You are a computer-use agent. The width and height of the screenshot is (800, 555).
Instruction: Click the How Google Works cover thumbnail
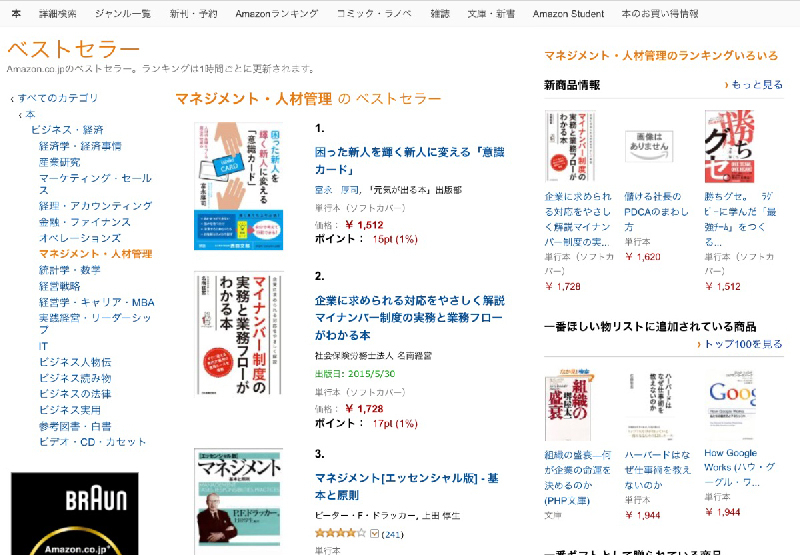731,405
